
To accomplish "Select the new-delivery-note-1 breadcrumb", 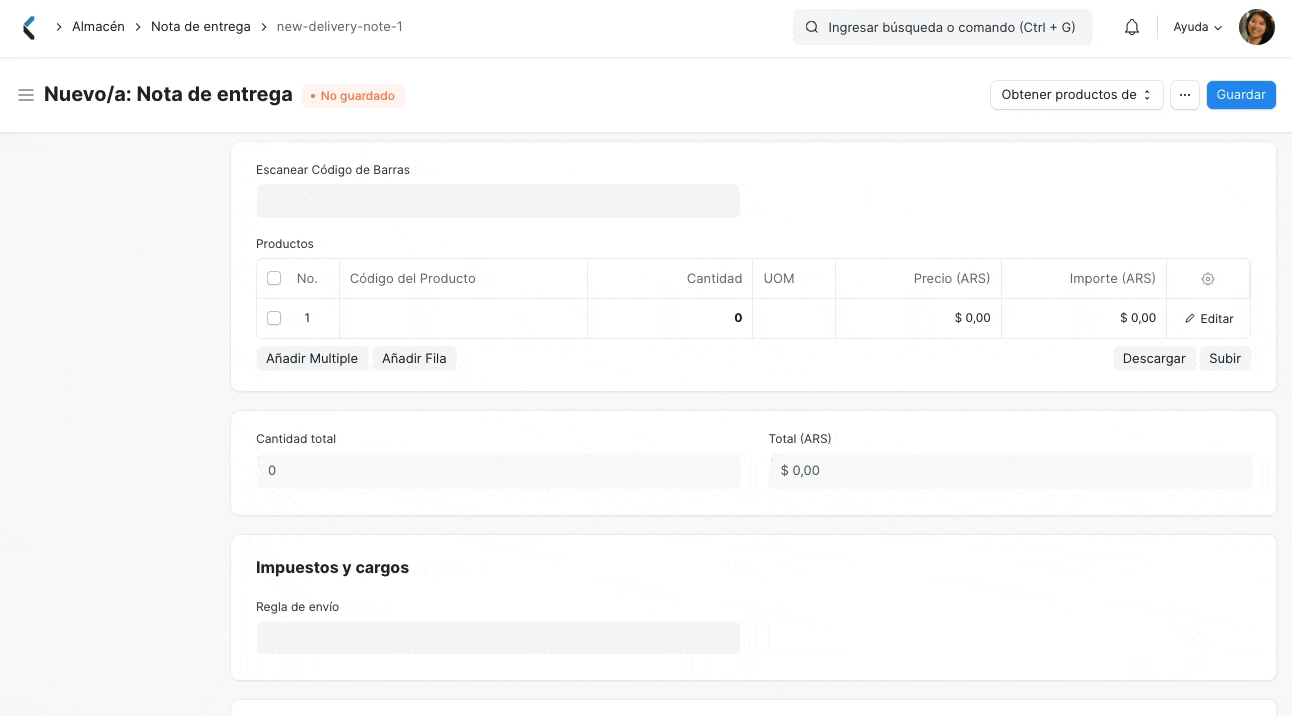I will [340, 27].
